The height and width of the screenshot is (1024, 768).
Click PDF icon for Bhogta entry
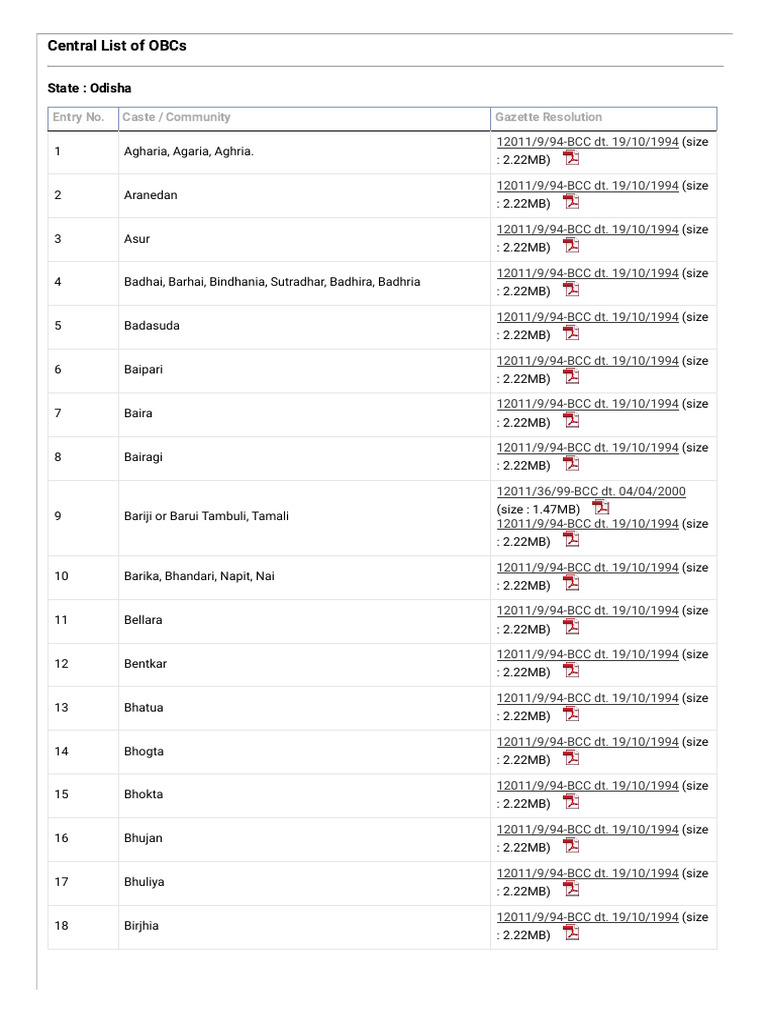coord(570,759)
